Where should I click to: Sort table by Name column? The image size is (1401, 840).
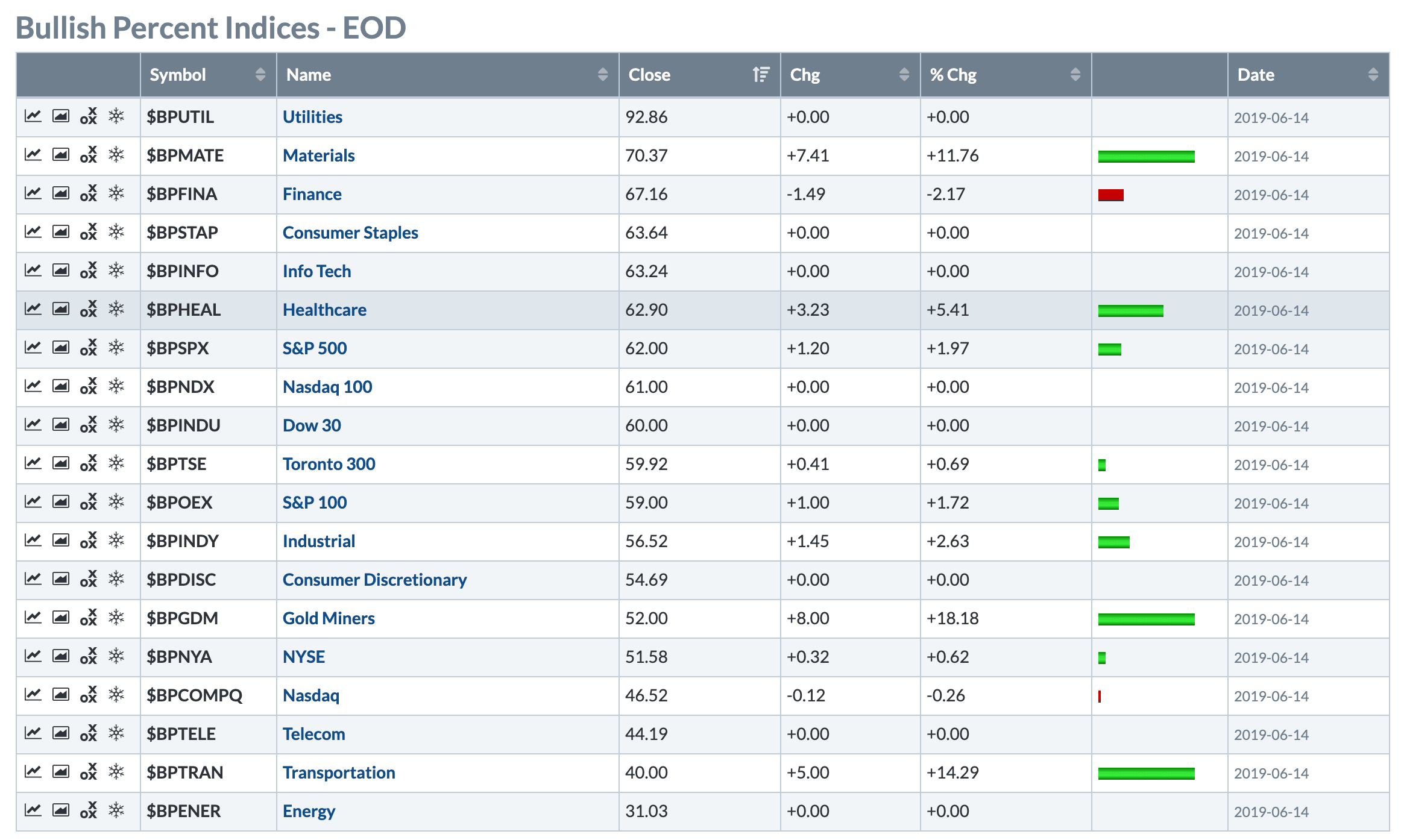[x=602, y=75]
